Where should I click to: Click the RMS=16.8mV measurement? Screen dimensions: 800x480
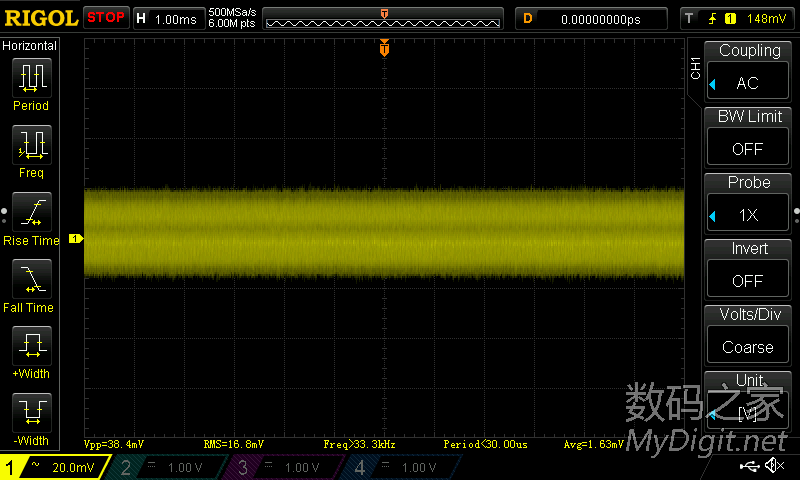click(x=234, y=444)
